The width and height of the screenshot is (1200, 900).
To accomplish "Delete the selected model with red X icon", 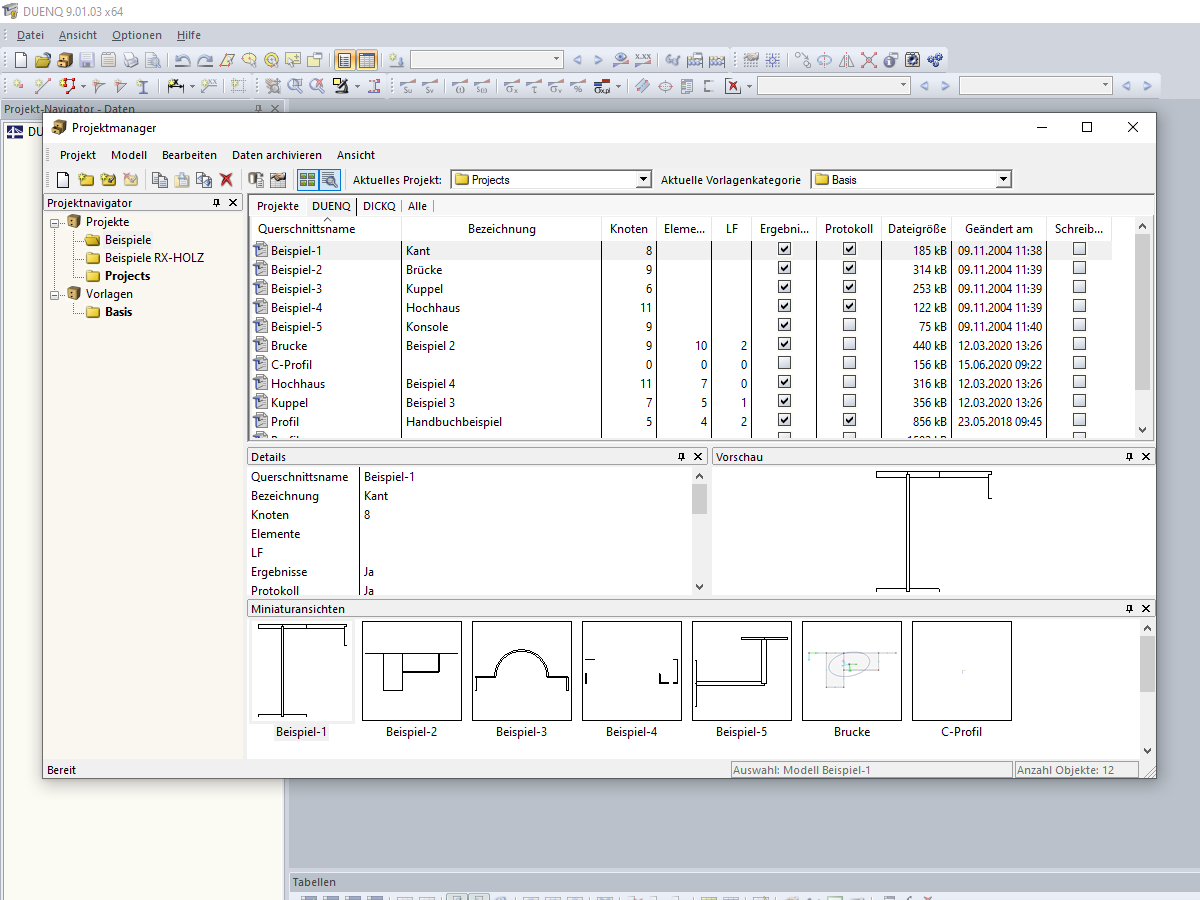I will click(x=225, y=180).
